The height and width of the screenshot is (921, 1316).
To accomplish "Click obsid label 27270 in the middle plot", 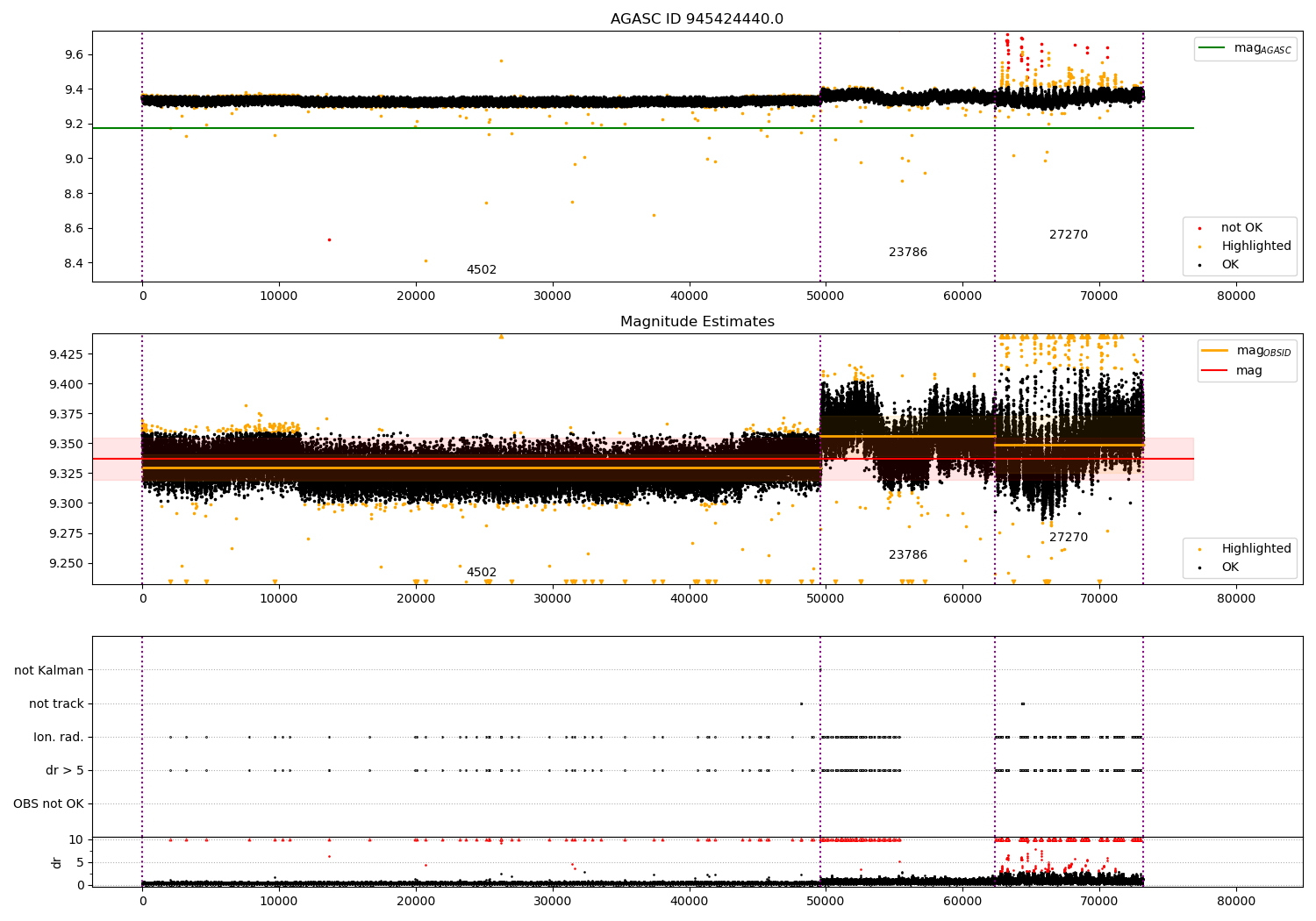I will (1069, 538).
